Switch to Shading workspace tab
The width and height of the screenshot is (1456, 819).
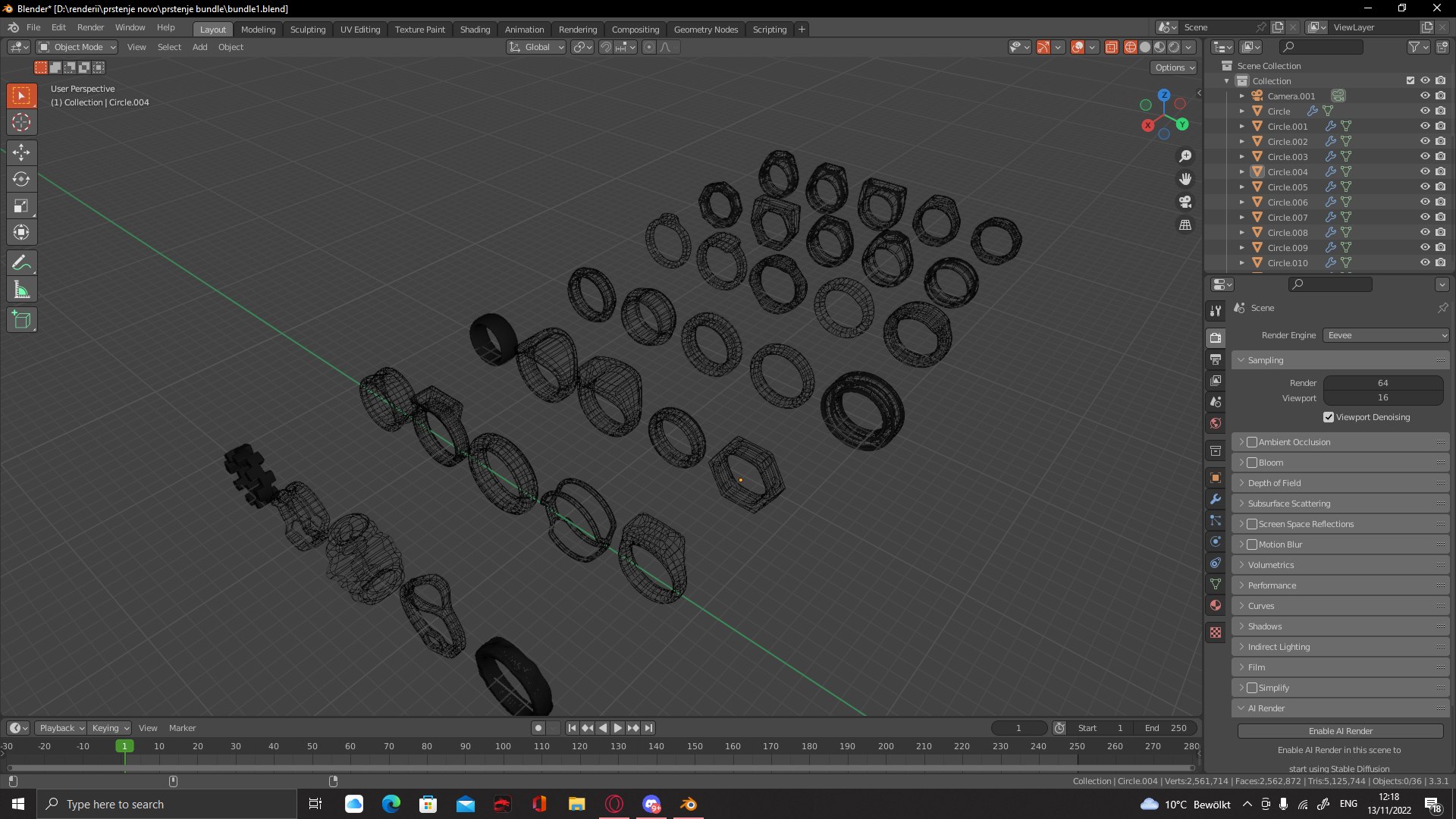pos(475,30)
